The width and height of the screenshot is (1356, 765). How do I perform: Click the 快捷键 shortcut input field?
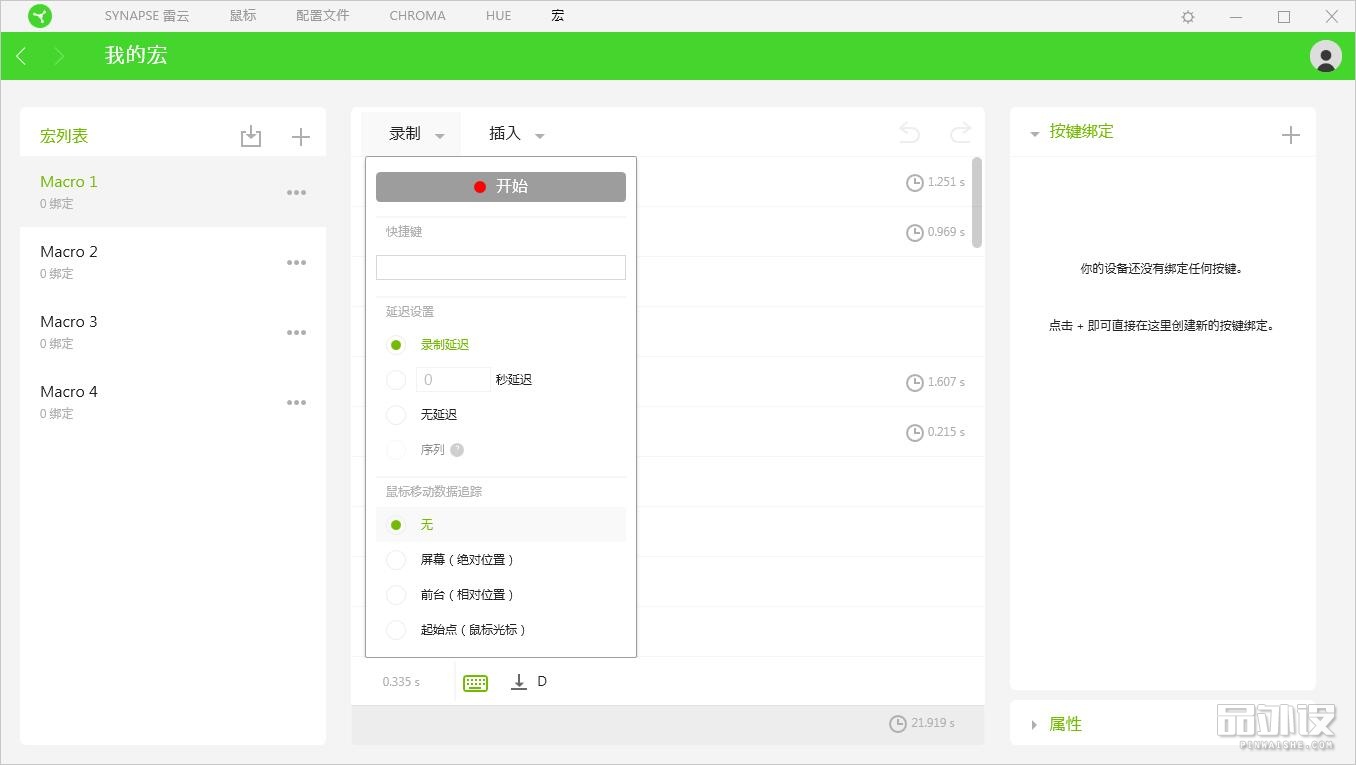(501, 267)
